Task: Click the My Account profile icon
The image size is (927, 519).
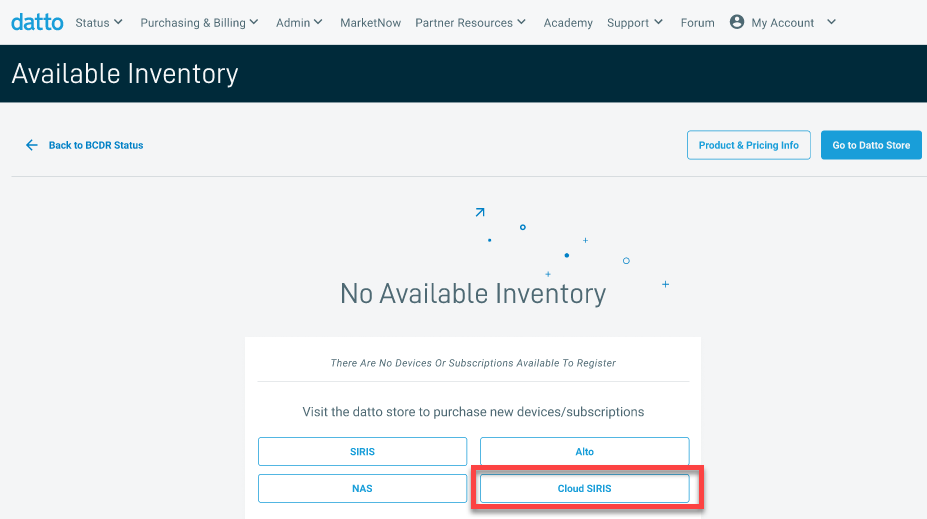Action: (737, 22)
